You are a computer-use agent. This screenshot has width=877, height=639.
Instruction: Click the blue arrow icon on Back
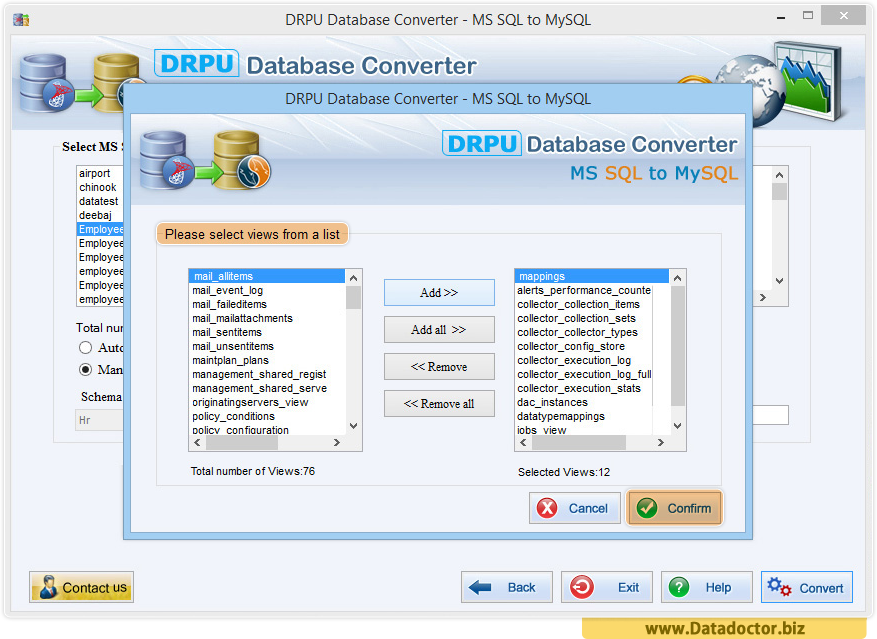click(479, 588)
